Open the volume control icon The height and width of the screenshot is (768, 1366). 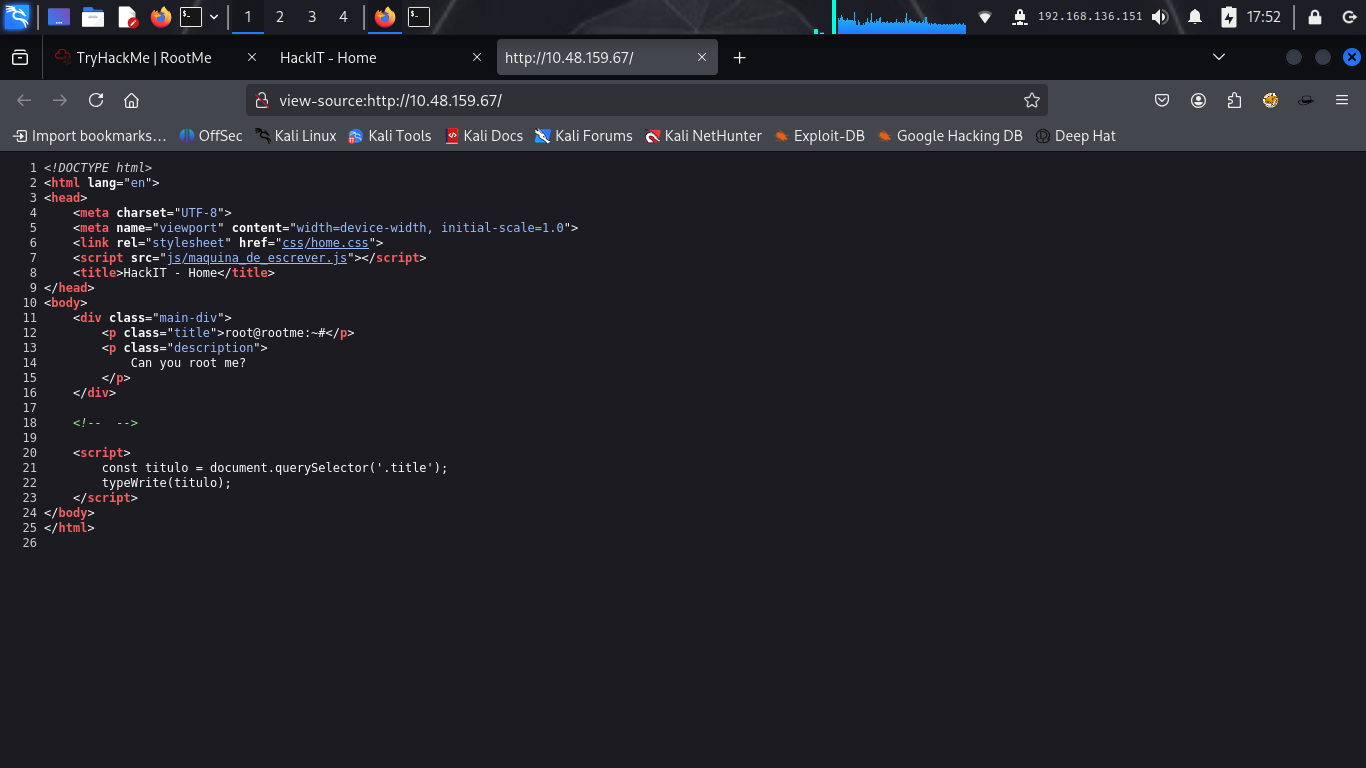tap(1160, 17)
